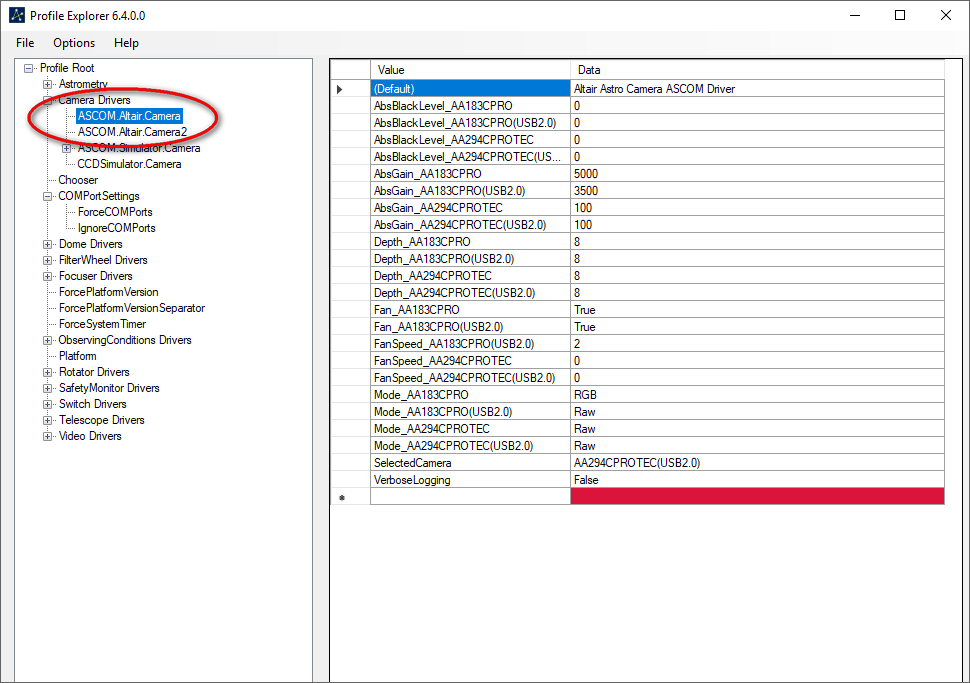Viewport: 970px width, 683px height.
Task: Open the Help menu
Action: pos(126,43)
